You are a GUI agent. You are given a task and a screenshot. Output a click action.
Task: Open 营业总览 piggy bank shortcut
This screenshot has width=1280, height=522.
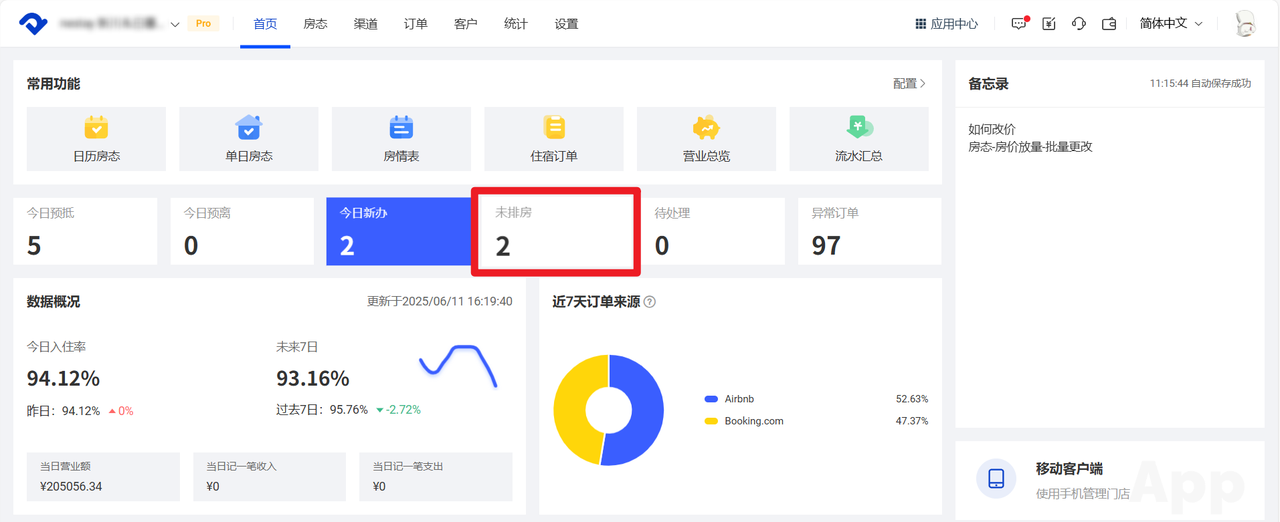click(x=706, y=139)
